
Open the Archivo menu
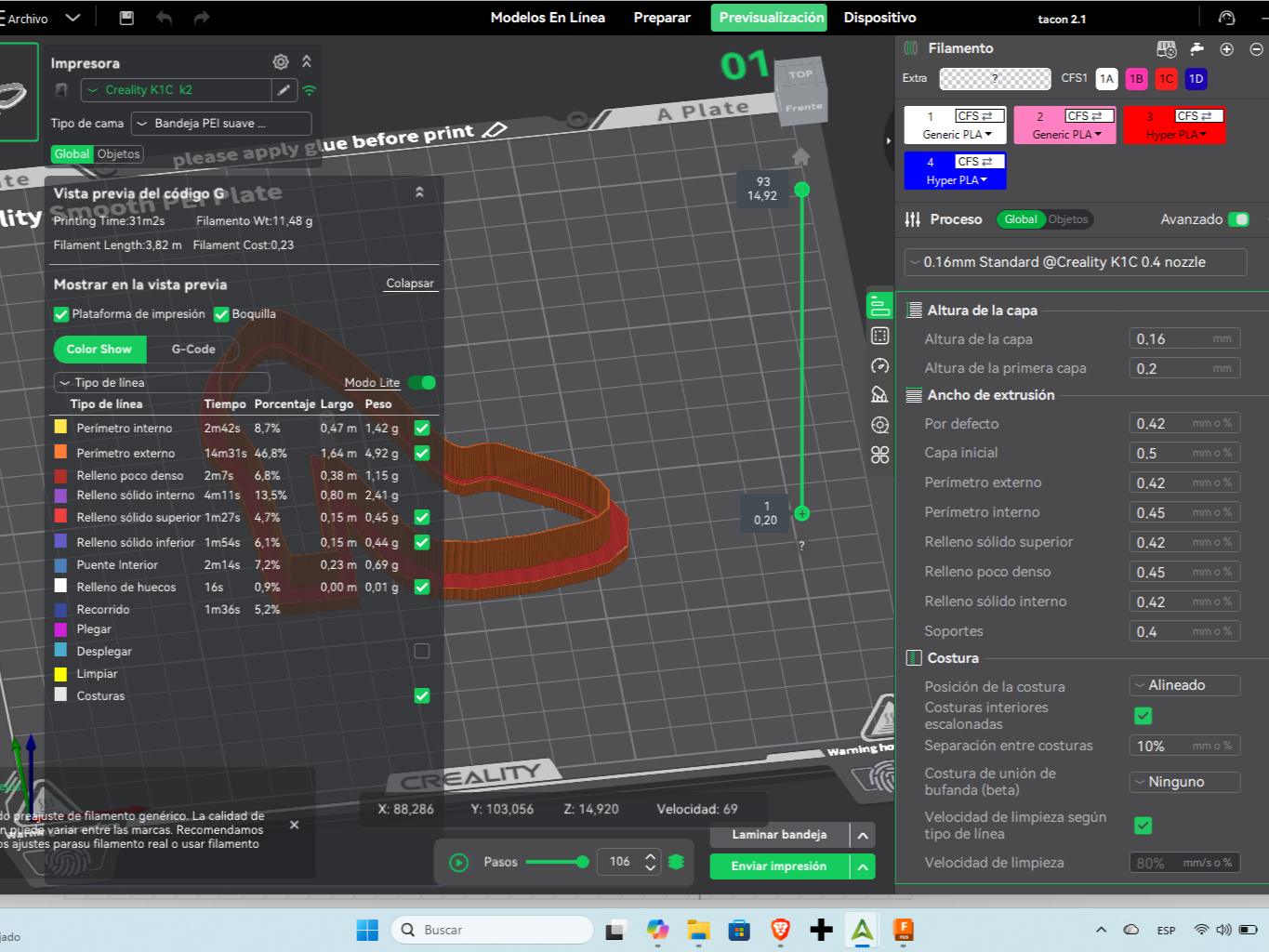[27, 18]
